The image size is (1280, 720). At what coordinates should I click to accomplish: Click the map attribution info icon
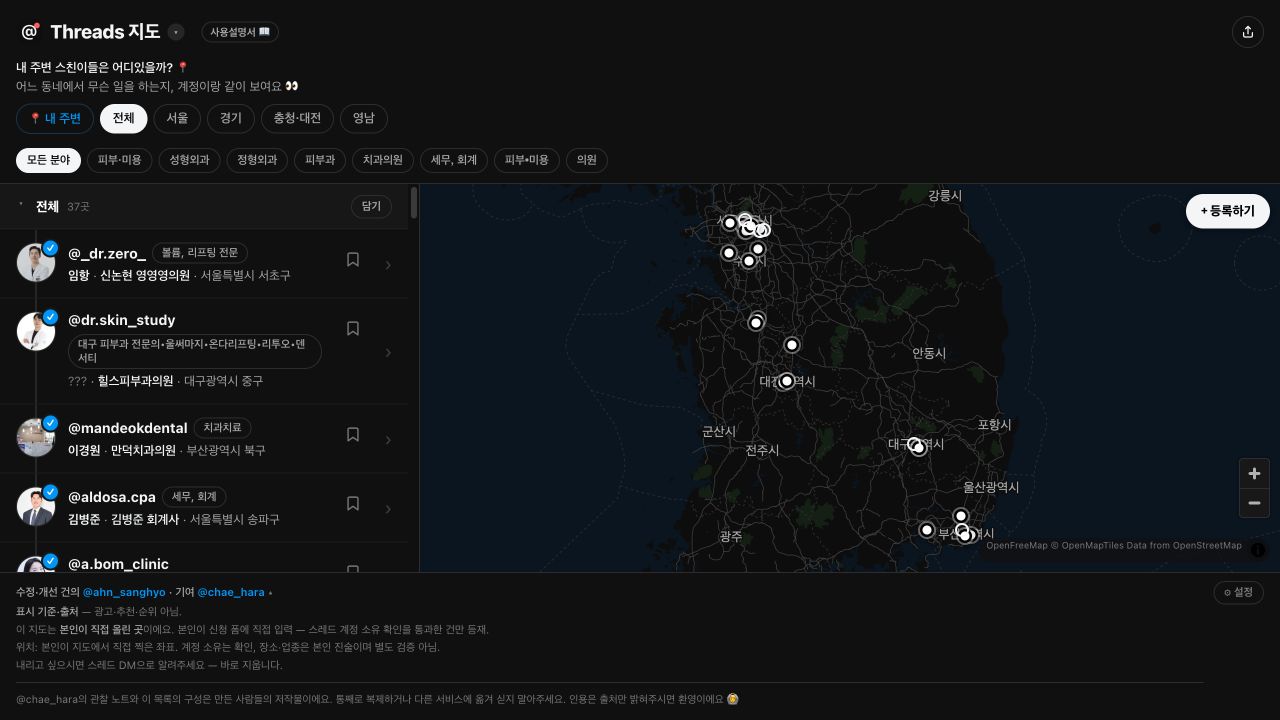click(1258, 550)
